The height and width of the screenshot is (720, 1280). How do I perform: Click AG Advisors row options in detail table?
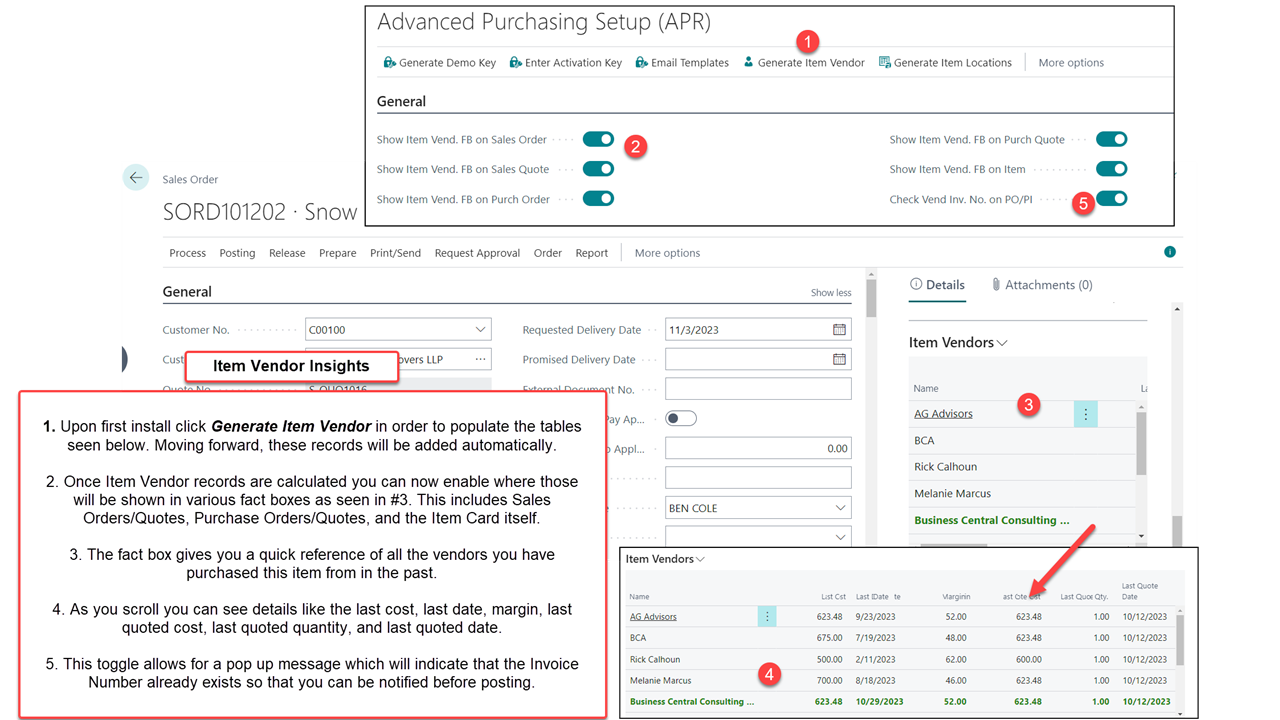(767, 617)
